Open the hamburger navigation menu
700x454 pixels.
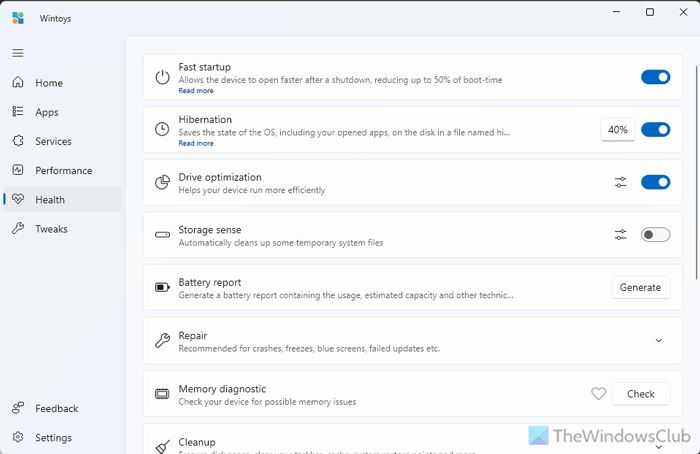18,52
